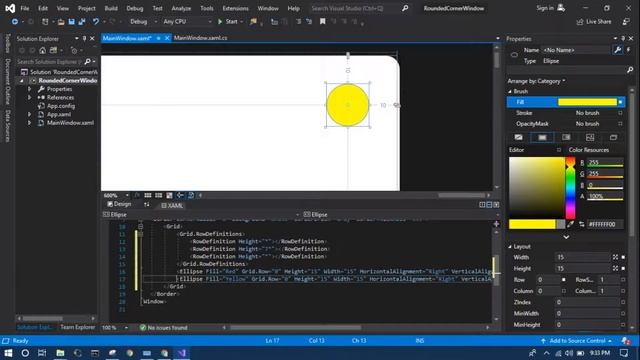
Task: Click the saturation-brightness color picker square
Action: click(x=536, y=188)
